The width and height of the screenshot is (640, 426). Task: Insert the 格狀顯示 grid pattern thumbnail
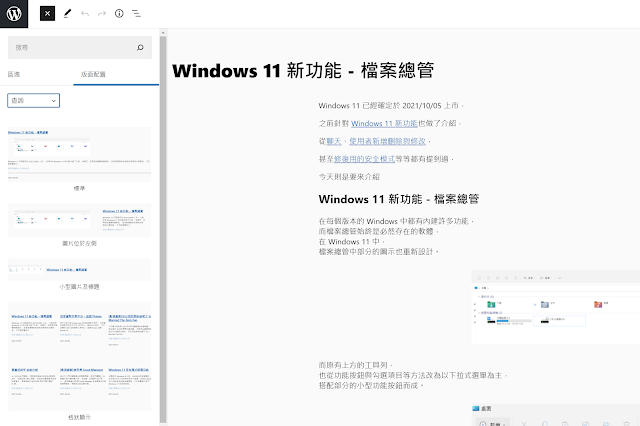[80, 356]
